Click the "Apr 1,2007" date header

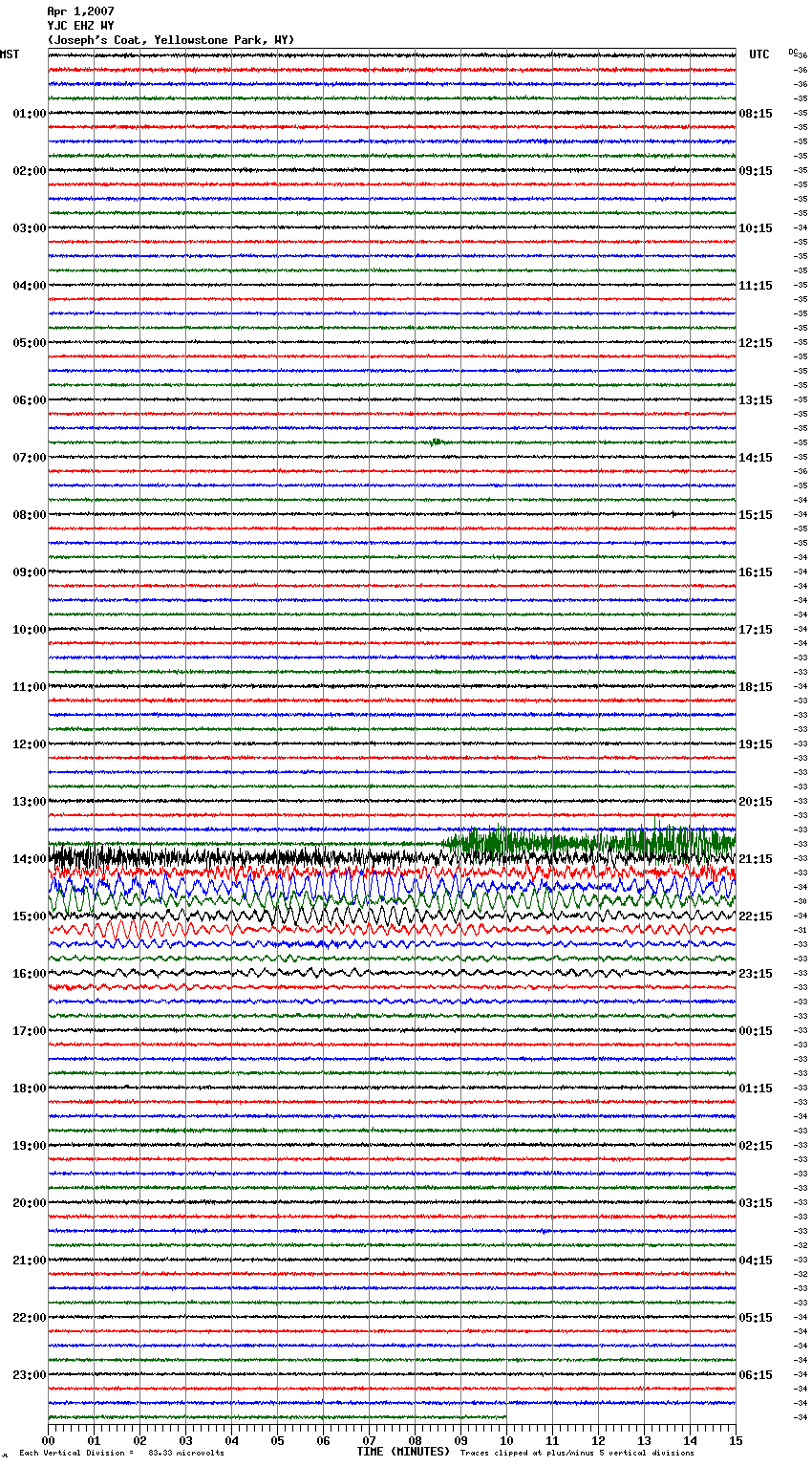pyautogui.click(x=80, y=11)
